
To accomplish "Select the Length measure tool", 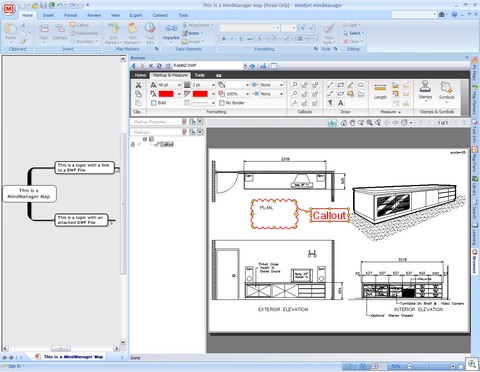I will pos(380,91).
